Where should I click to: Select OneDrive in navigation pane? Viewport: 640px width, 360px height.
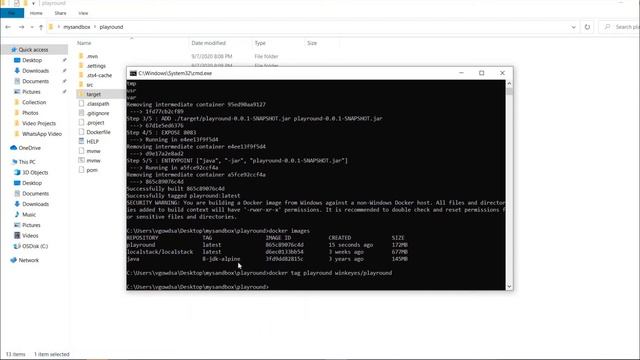(29, 148)
